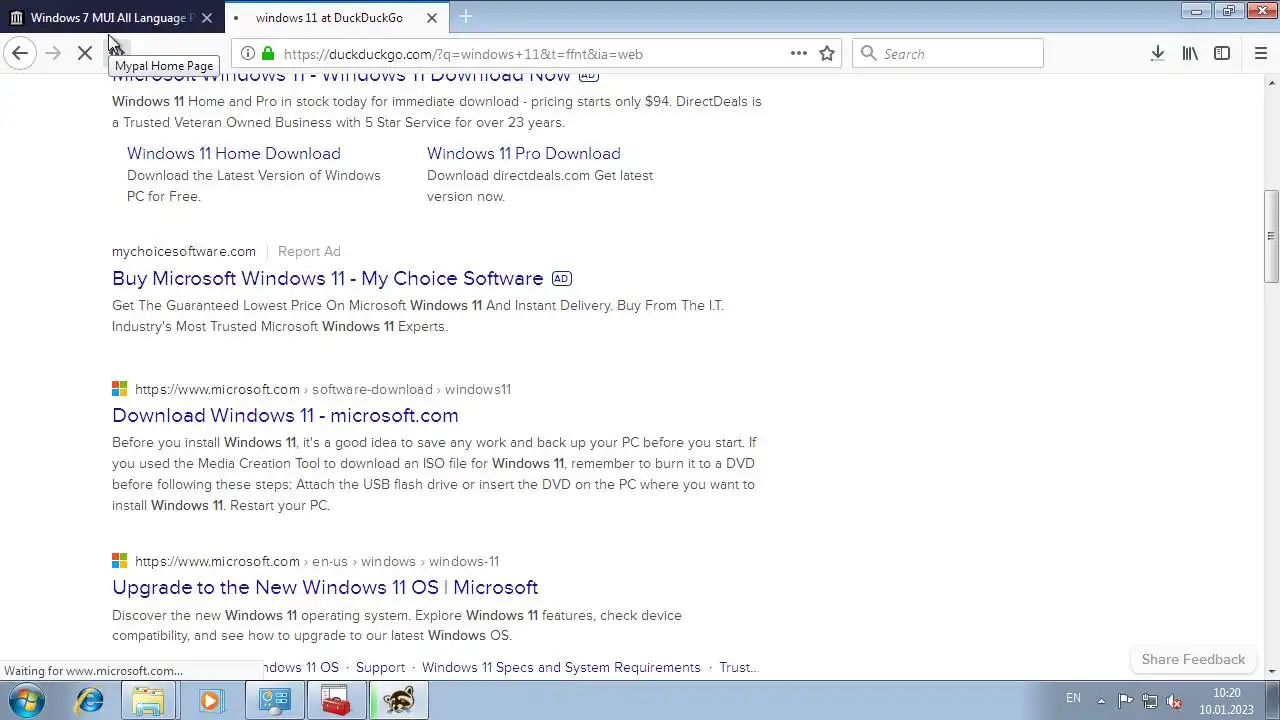This screenshot has height=720, width=1280.
Task: Go back to the previous page
Action: (20, 53)
